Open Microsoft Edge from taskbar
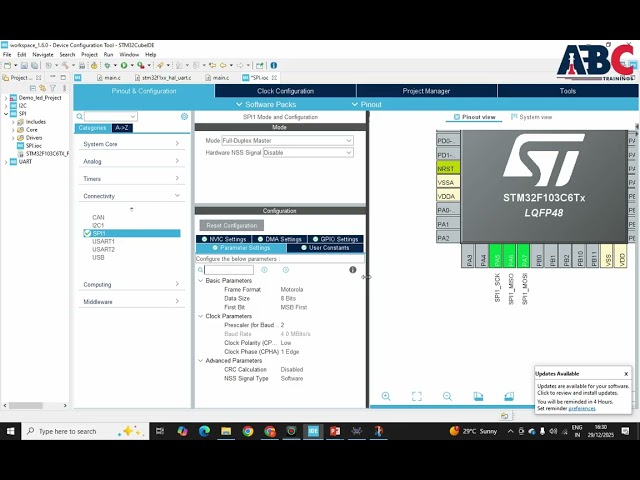The height and width of the screenshot is (480, 640). tap(204, 431)
